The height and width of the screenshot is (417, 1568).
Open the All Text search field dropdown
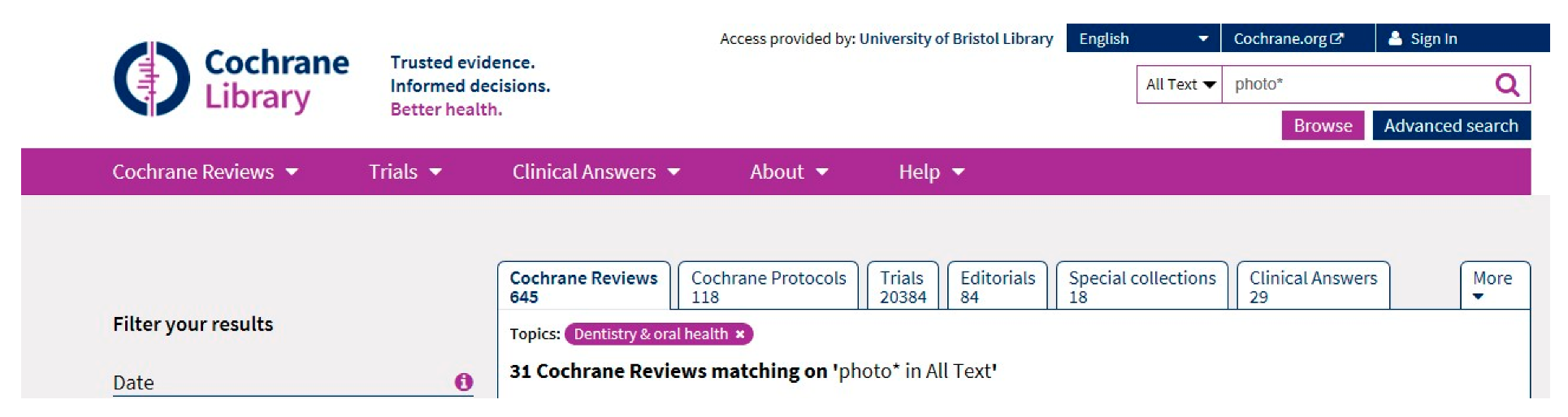click(x=1180, y=85)
